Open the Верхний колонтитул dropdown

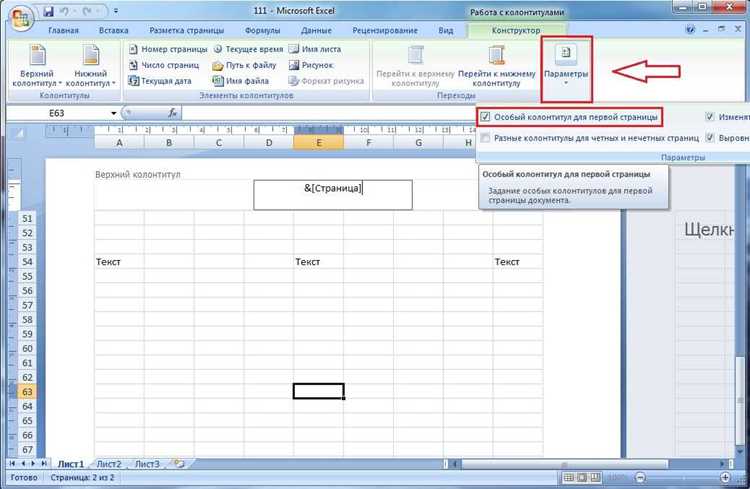pyautogui.click(x=37, y=66)
